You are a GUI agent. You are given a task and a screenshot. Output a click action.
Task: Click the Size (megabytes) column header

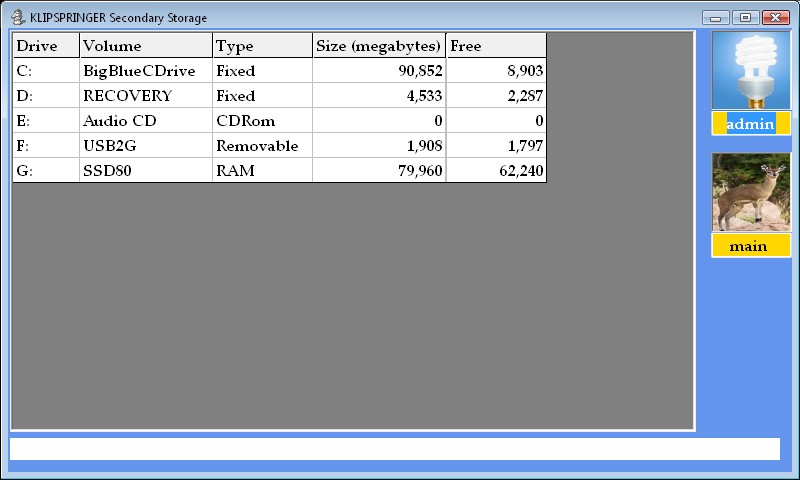tap(379, 46)
